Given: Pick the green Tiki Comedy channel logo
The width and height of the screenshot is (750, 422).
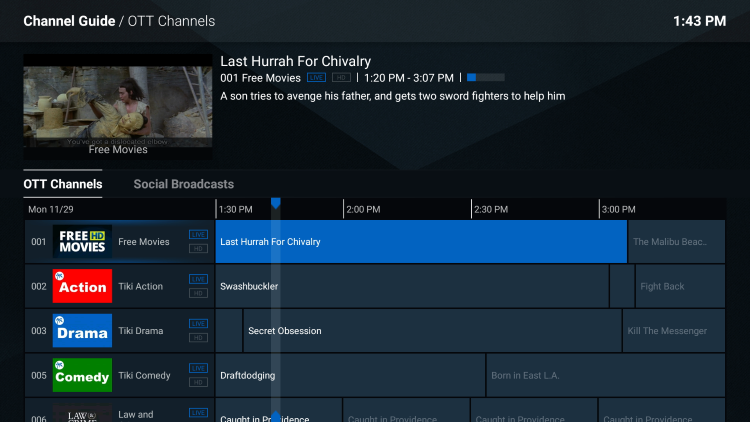Looking at the screenshot, I should coord(82,375).
